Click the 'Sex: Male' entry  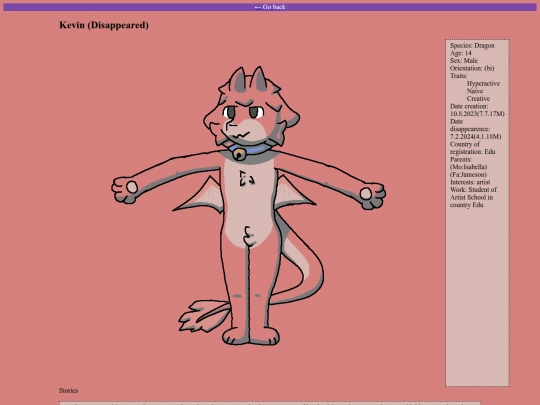(x=464, y=61)
